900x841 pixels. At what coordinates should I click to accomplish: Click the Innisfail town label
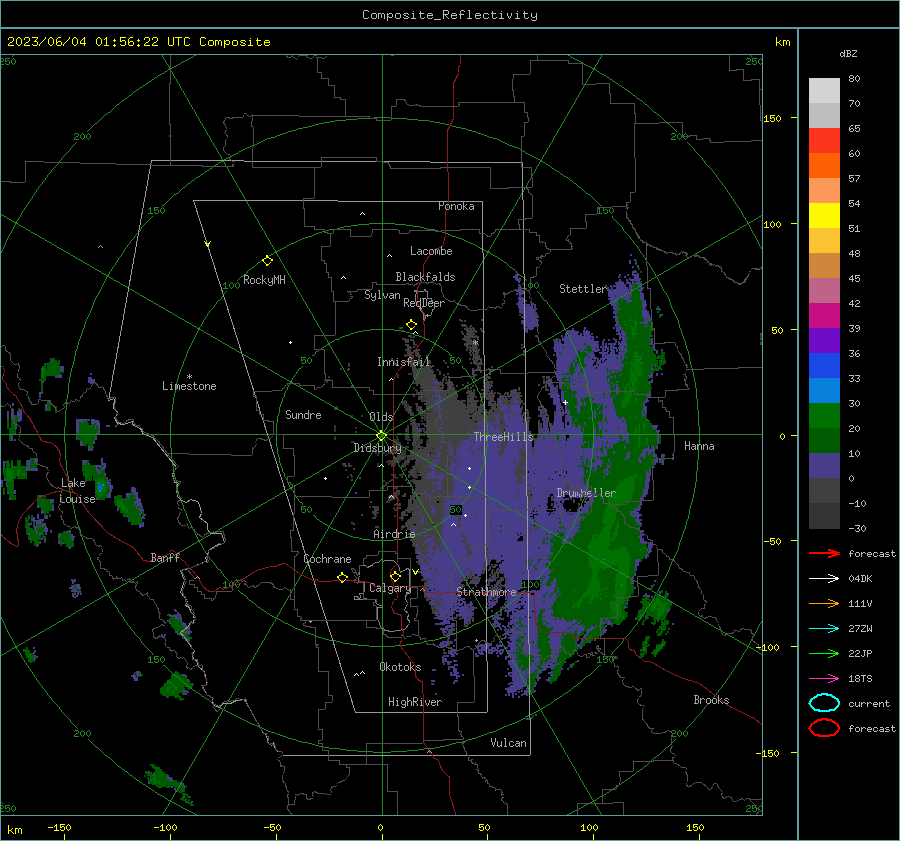click(404, 362)
